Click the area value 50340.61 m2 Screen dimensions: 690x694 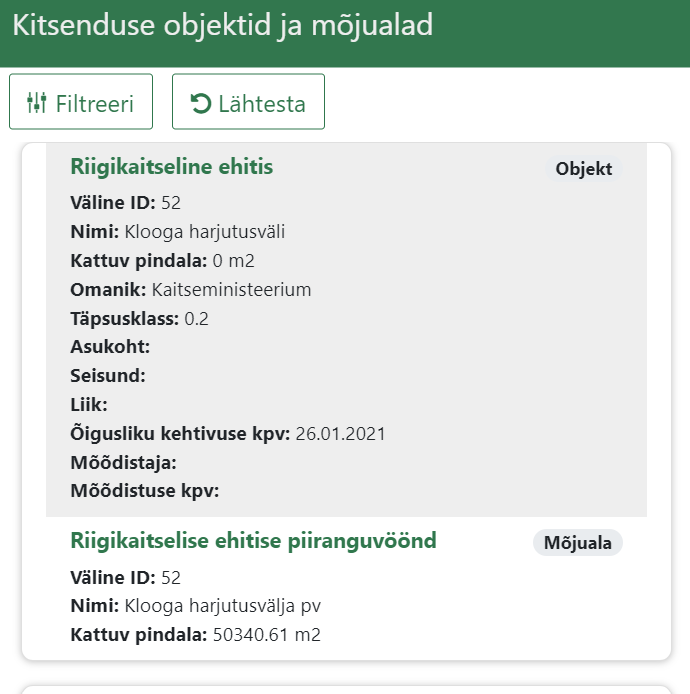[x=266, y=635]
